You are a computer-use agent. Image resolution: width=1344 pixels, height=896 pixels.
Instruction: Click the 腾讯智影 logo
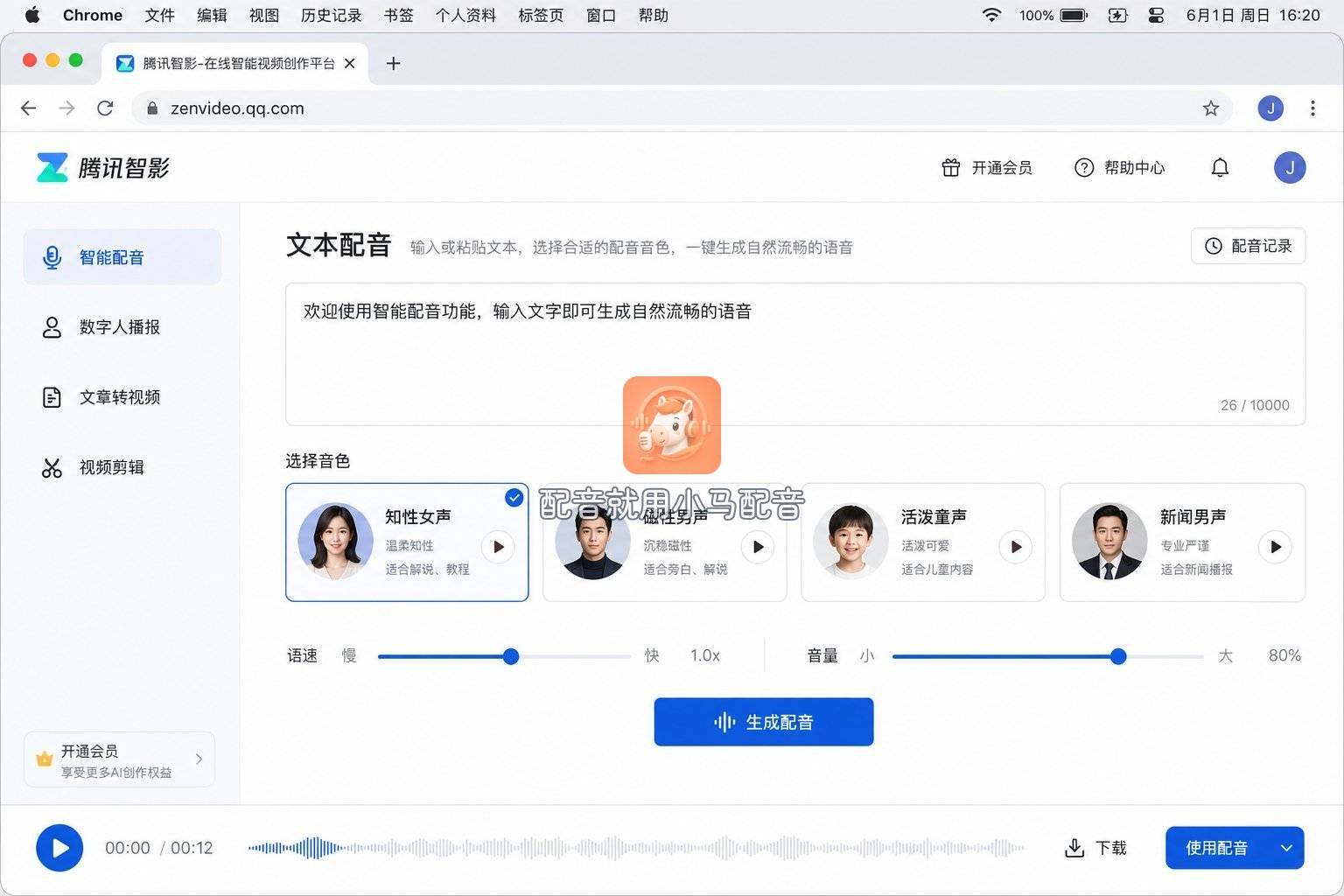pyautogui.click(x=102, y=167)
